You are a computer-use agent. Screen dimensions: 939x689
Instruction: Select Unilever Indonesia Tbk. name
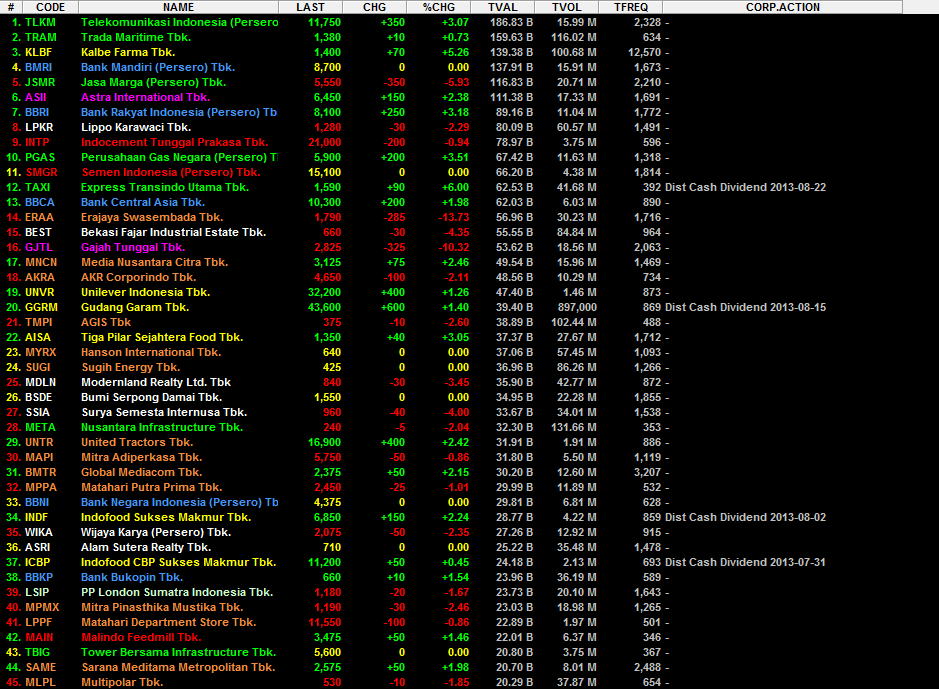(x=146, y=292)
